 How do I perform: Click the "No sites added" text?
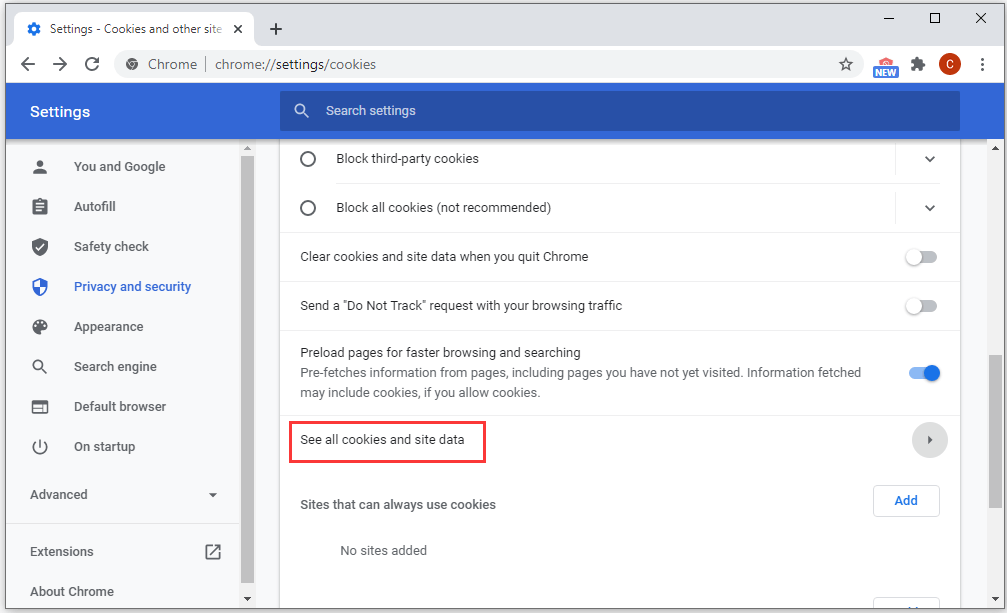[383, 551]
